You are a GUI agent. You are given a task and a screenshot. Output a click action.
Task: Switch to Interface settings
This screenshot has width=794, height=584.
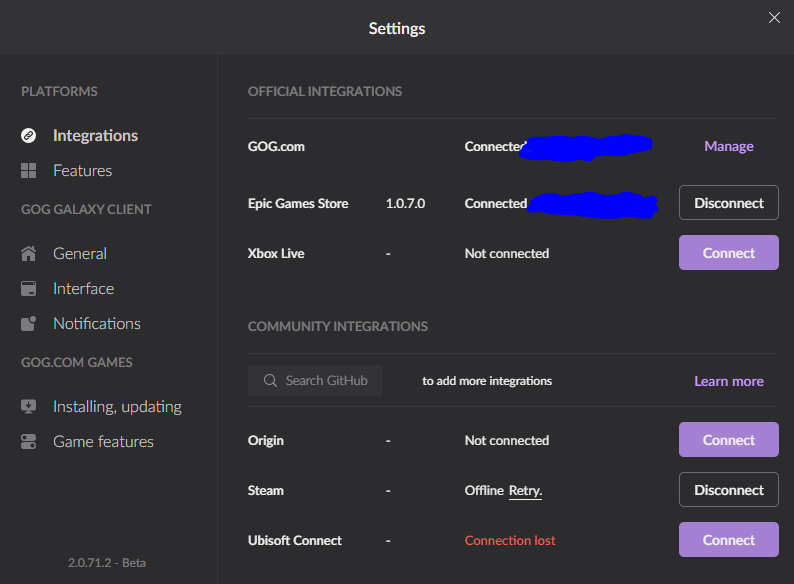pos(84,289)
